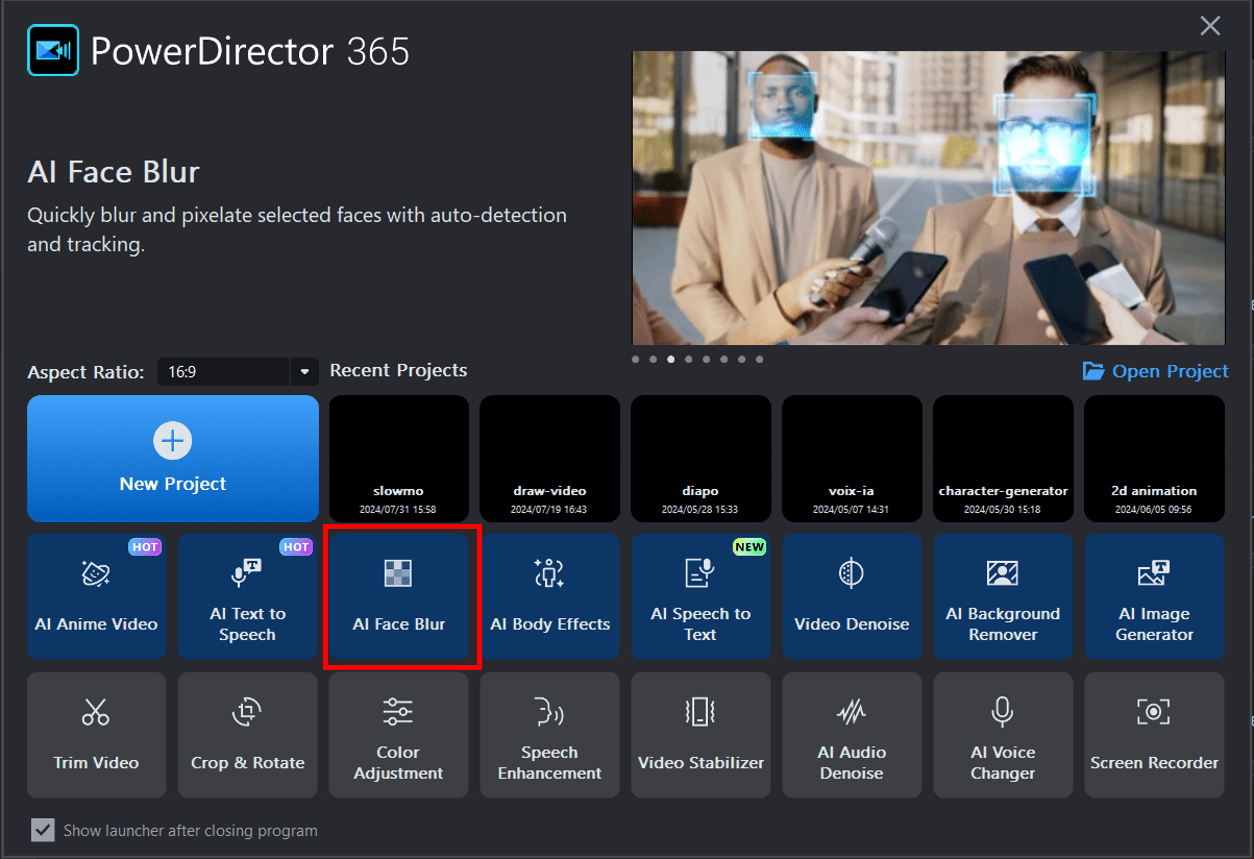1254x859 pixels.
Task: Expand the Aspect Ratio dropdown arrow
Action: pos(304,372)
